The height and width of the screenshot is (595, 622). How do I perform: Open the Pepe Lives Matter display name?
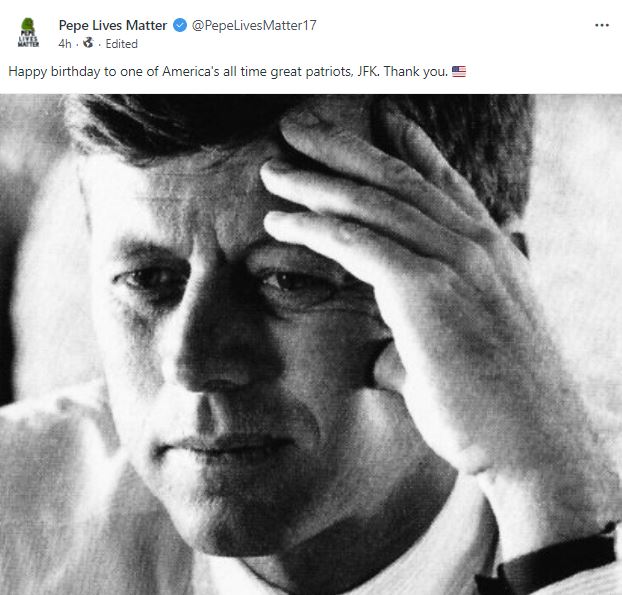point(114,25)
